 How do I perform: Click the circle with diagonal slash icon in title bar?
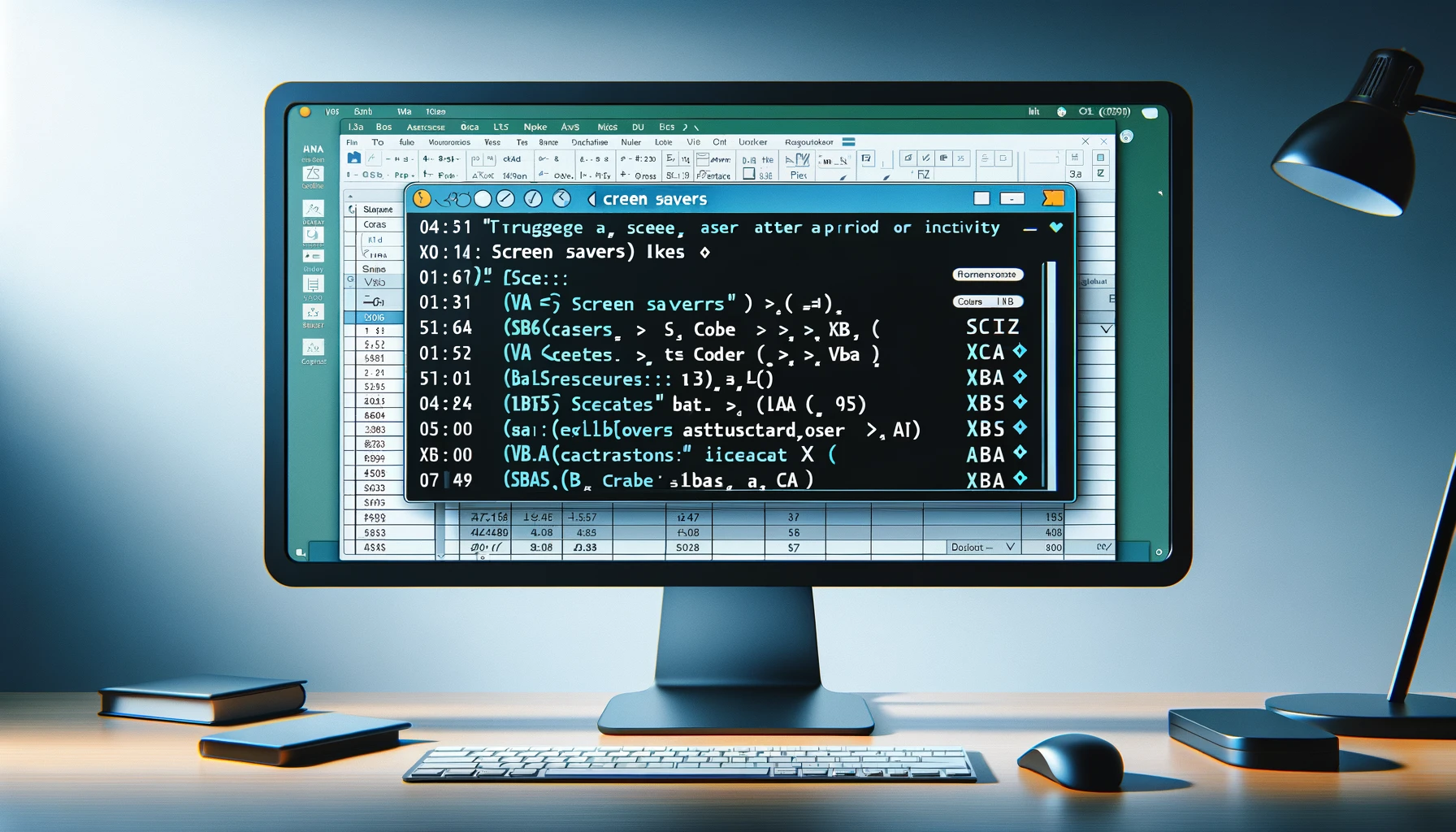505,198
